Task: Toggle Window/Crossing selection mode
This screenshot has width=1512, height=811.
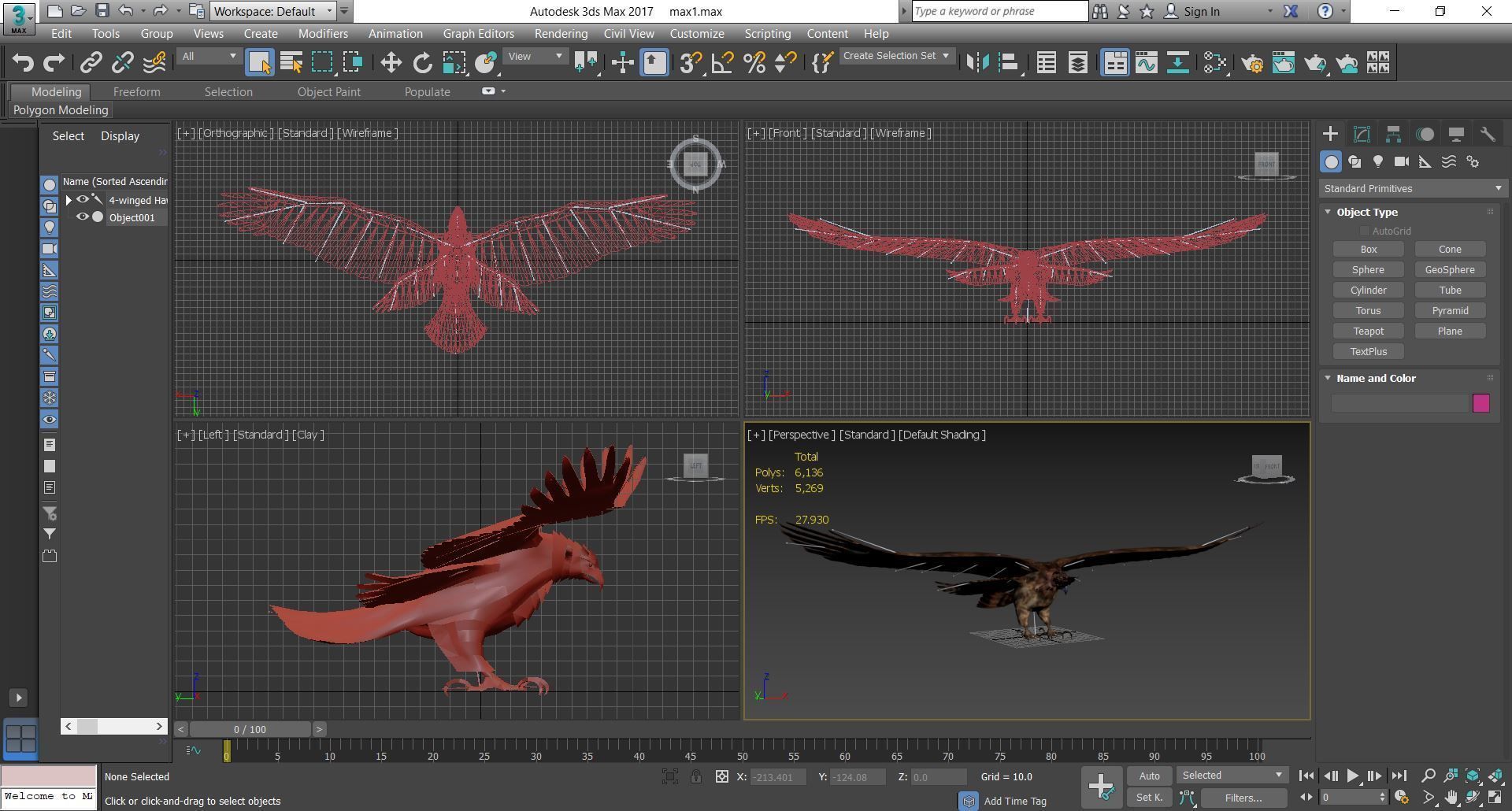Action: 354,62
